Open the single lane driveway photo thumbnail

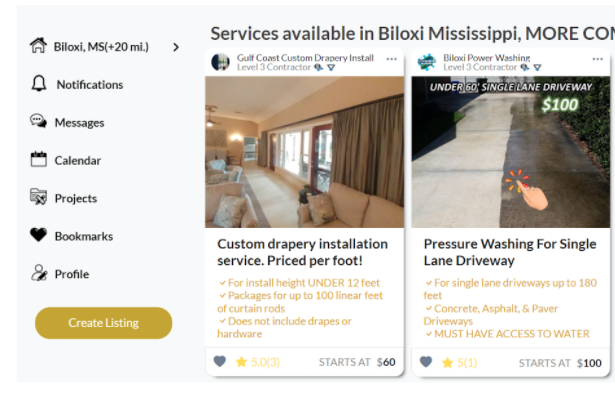click(x=511, y=152)
